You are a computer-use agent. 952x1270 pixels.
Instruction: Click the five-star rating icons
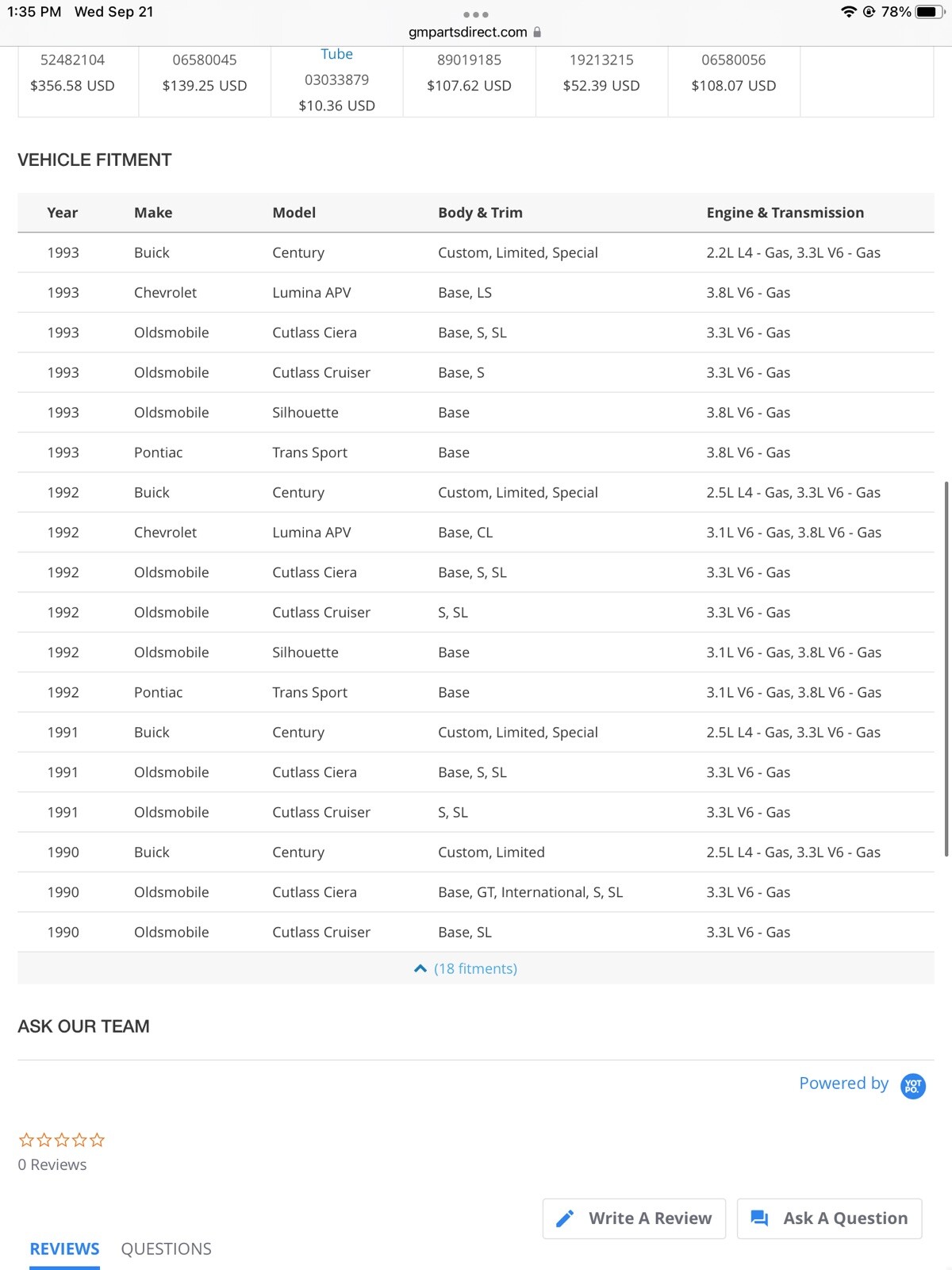[x=62, y=1141]
